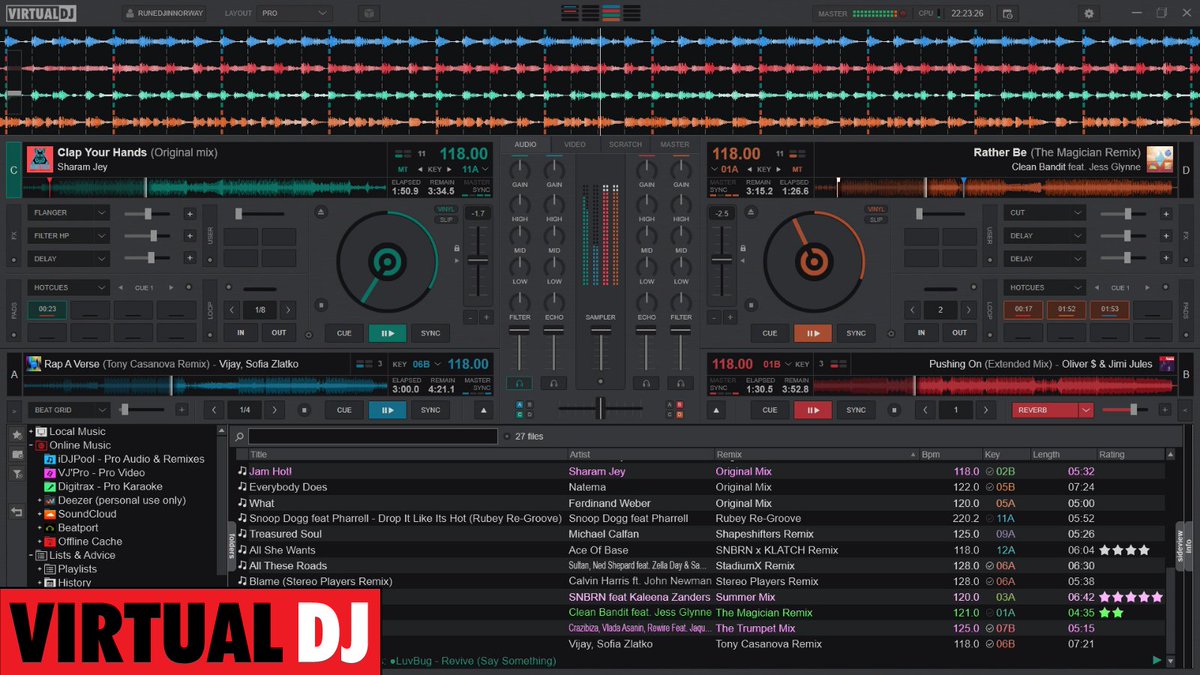
Task: Click the star favorites icon in browser sidebar
Action: [x=16, y=435]
